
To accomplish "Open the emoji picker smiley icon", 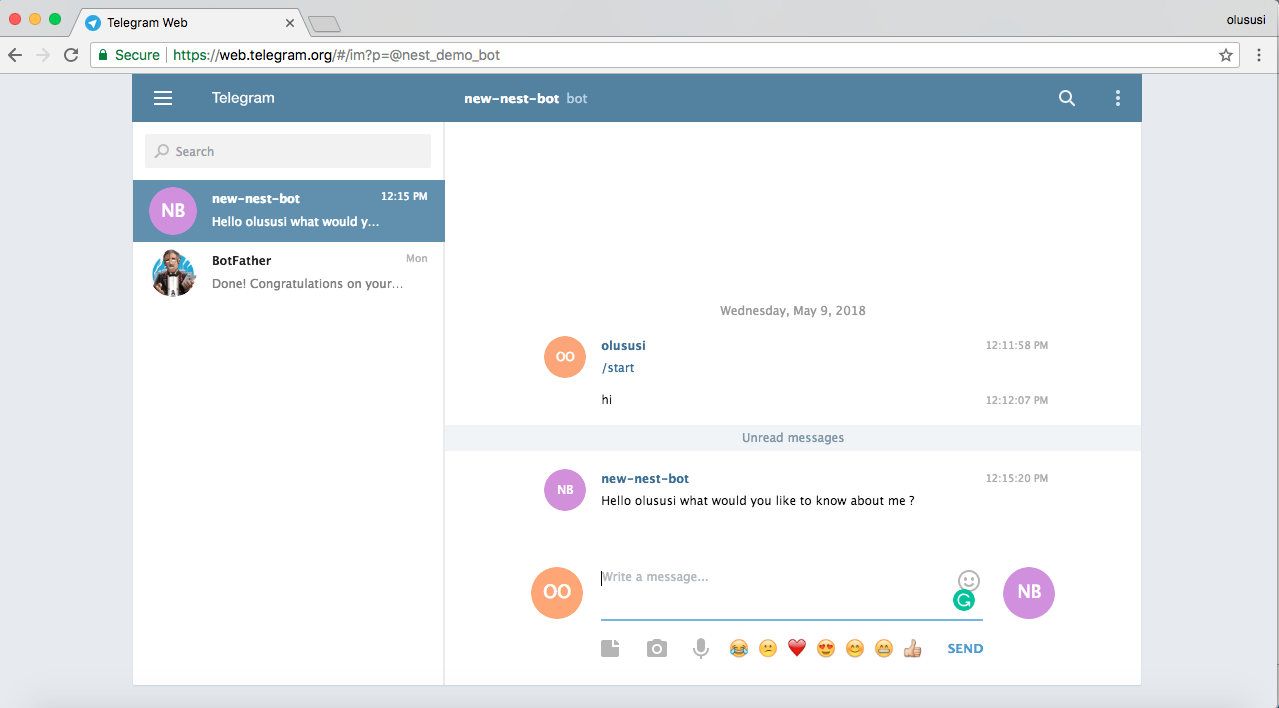I will tap(968, 580).
